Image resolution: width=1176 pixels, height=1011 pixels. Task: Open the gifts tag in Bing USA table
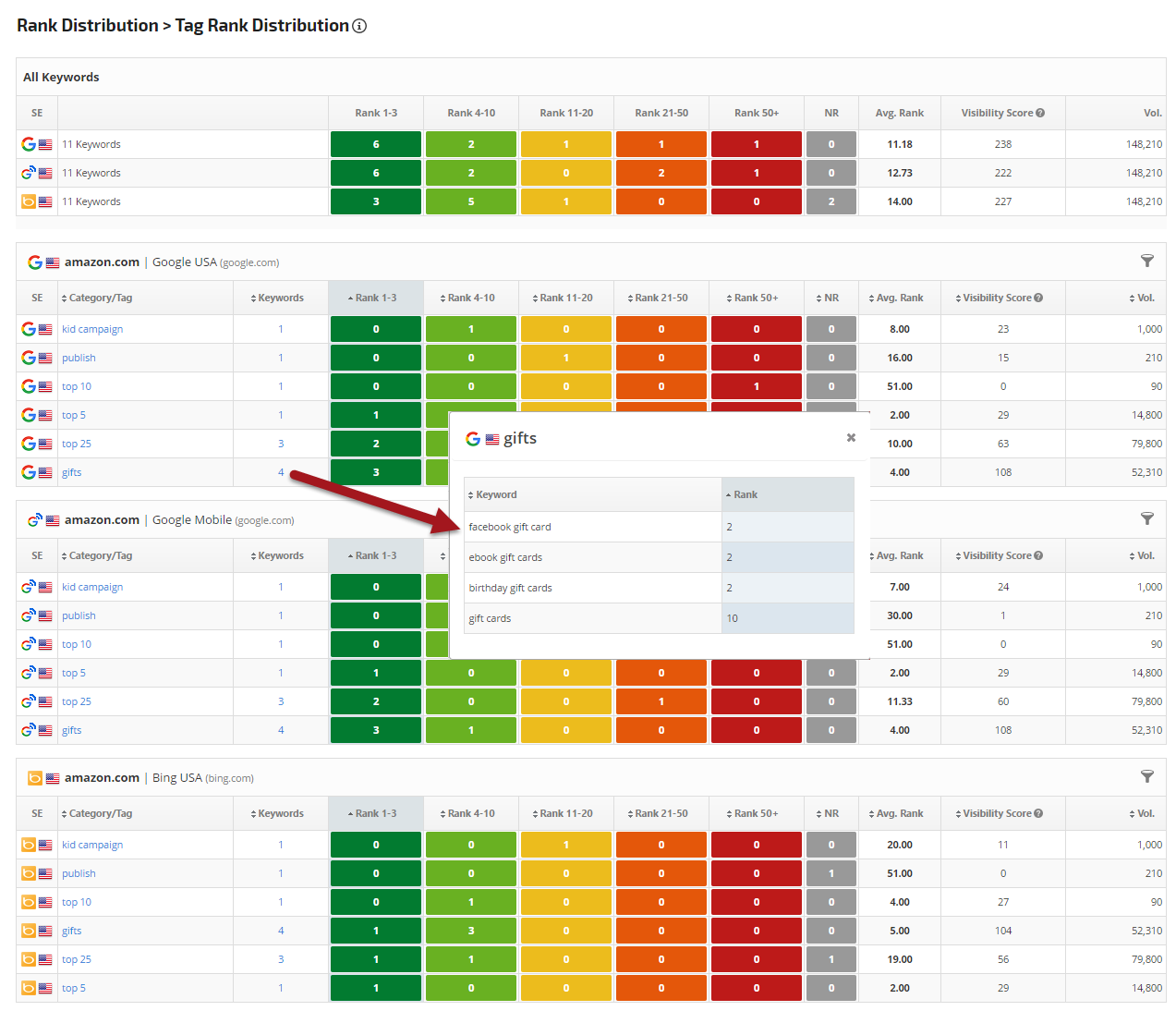(x=72, y=931)
